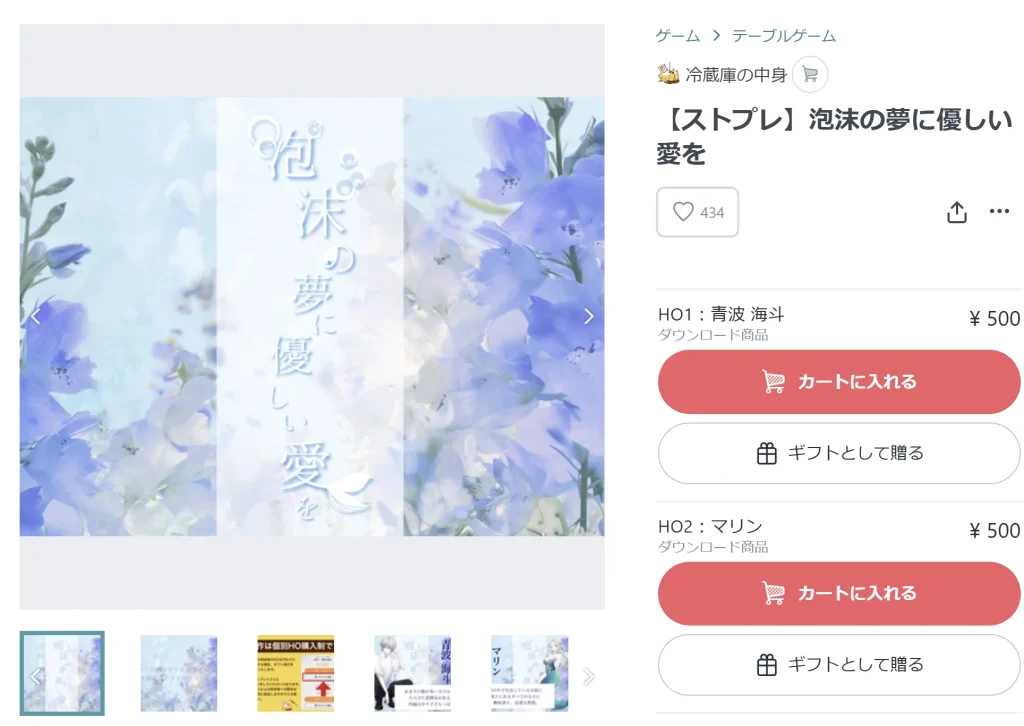The height and width of the screenshot is (726, 1024).
Task: Show previous image with main left arrow
Action: point(35,317)
